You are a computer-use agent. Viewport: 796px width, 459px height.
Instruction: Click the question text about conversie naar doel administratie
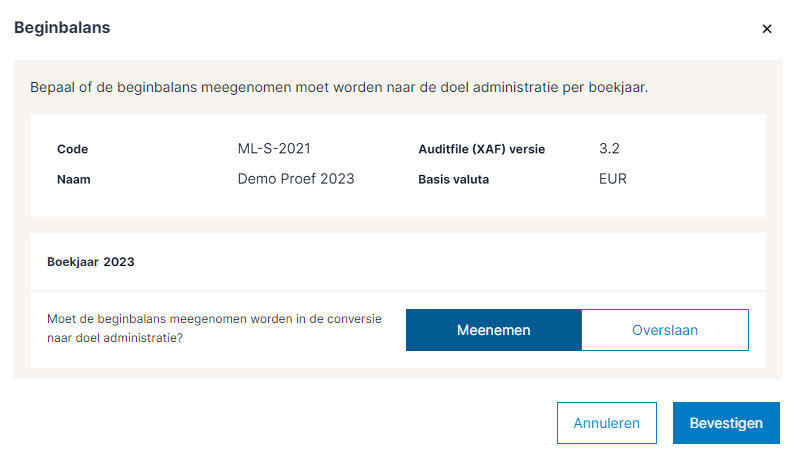click(215, 329)
